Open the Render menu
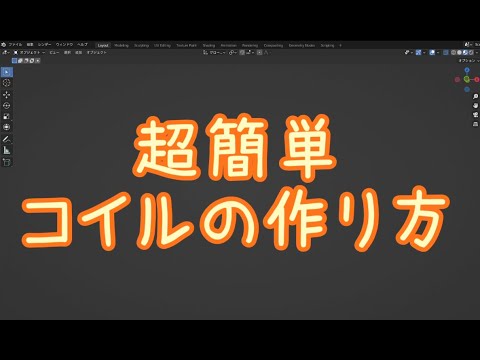Viewport: 480px width, 360px height. tap(44, 45)
